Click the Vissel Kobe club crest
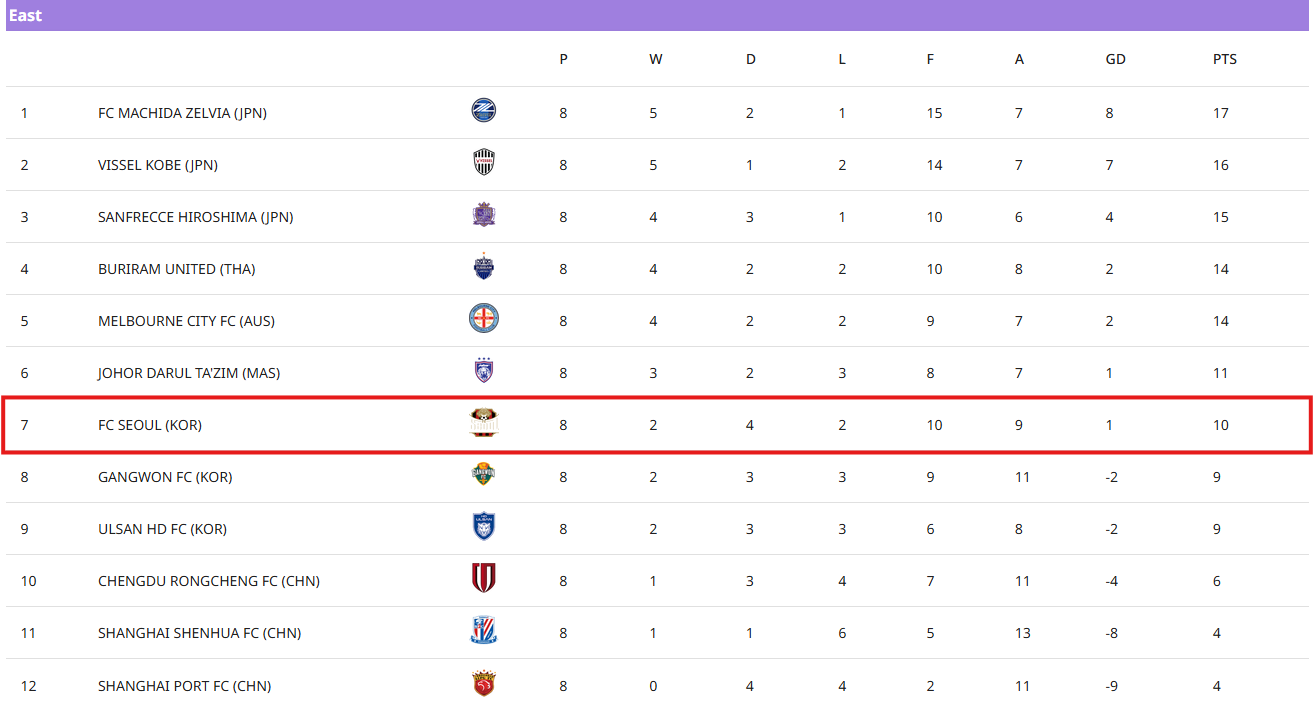The image size is (1313, 711). click(x=483, y=163)
